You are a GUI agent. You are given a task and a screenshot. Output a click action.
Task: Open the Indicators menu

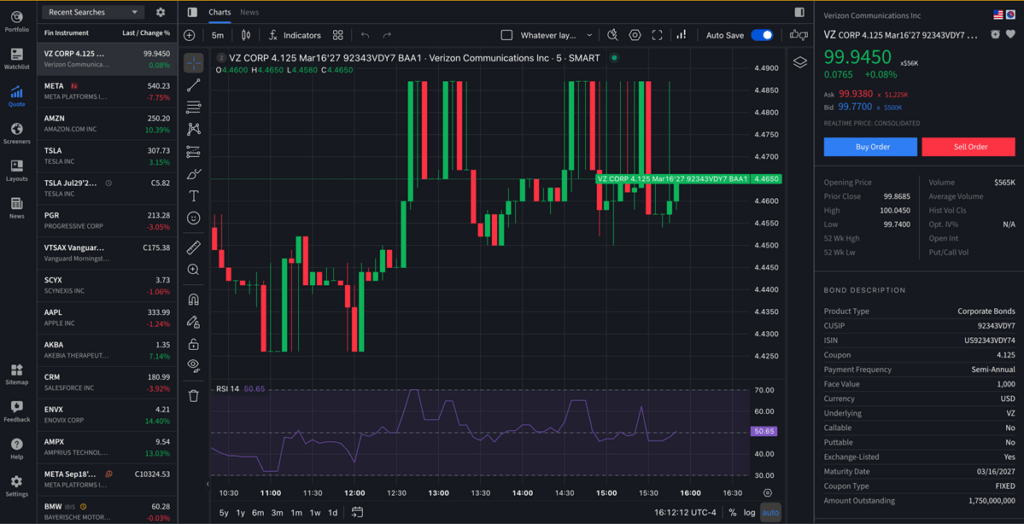coord(295,35)
